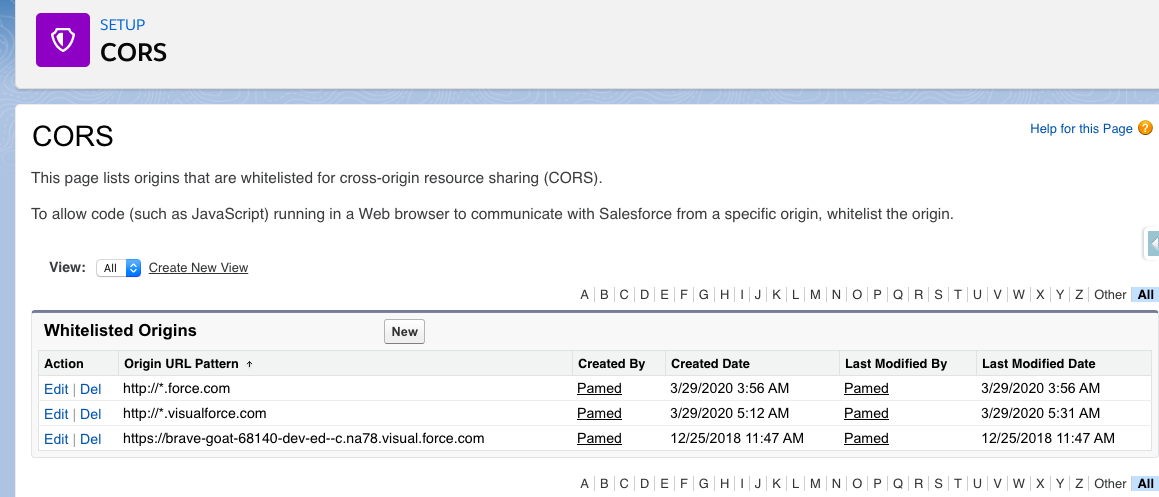Filter origins by letter A in top index
The height and width of the screenshot is (497, 1159).
click(x=585, y=294)
